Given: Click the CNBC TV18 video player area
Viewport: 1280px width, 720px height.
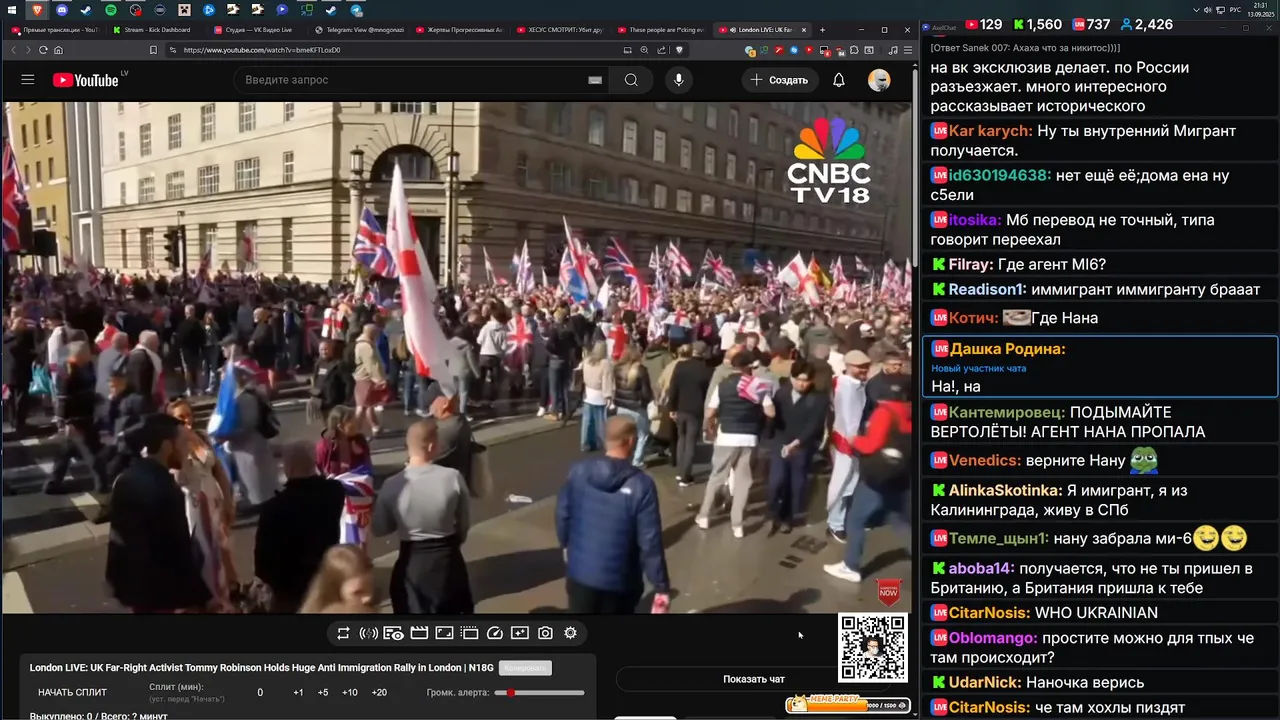Looking at the screenshot, I should click(457, 357).
